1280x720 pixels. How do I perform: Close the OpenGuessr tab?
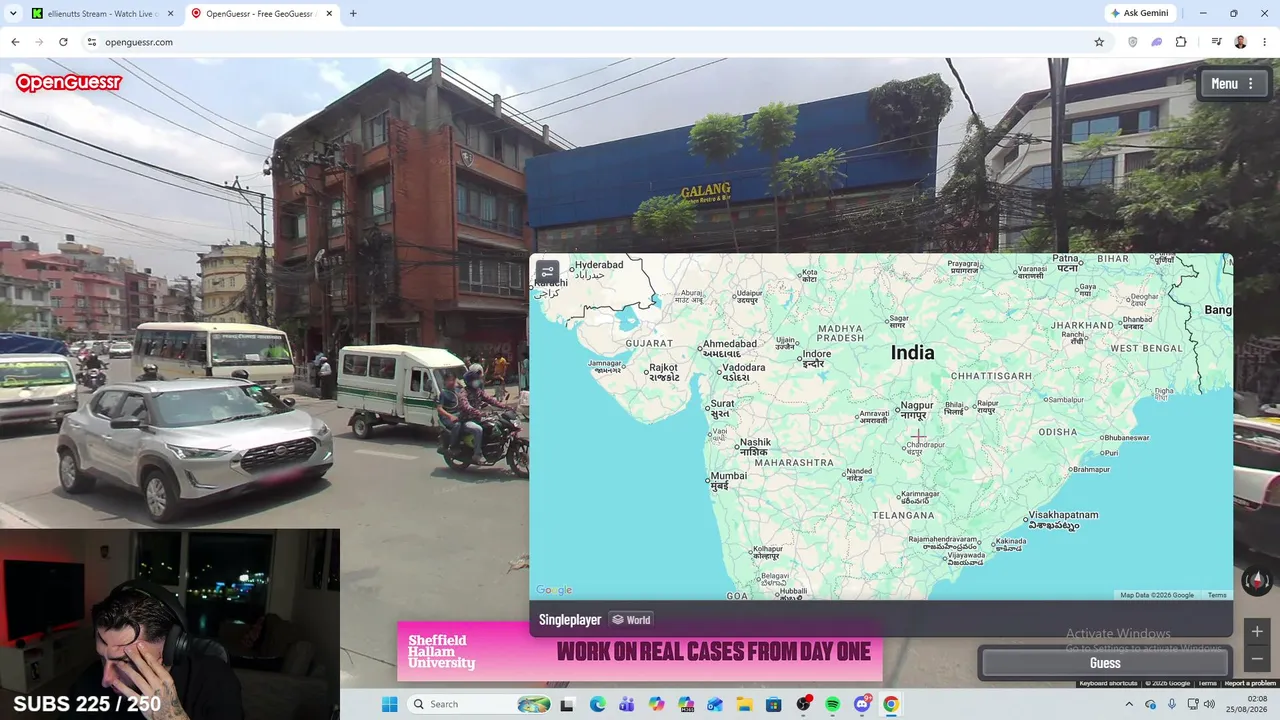click(x=329, y=13)
